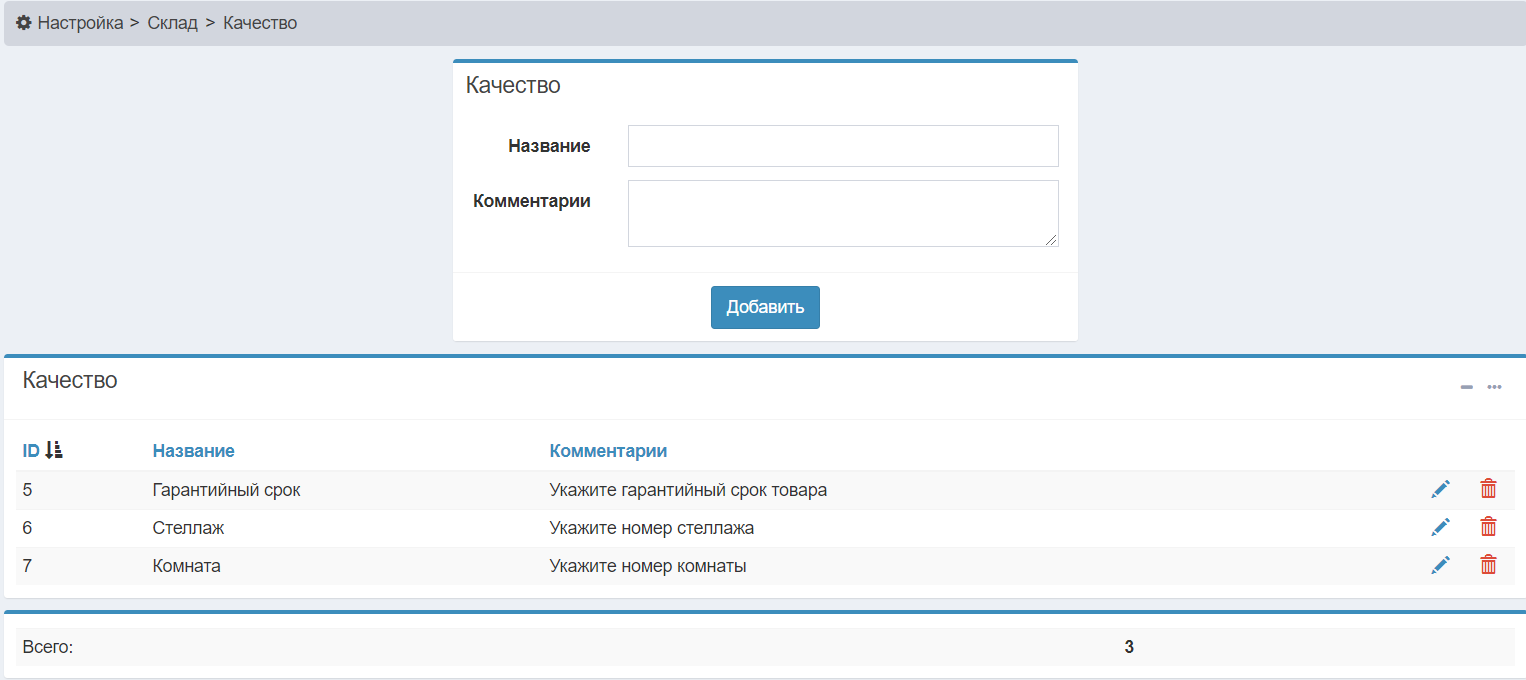Sort by the ID column header
This screenshot has height=680, width=1526.
coord(31,451)
